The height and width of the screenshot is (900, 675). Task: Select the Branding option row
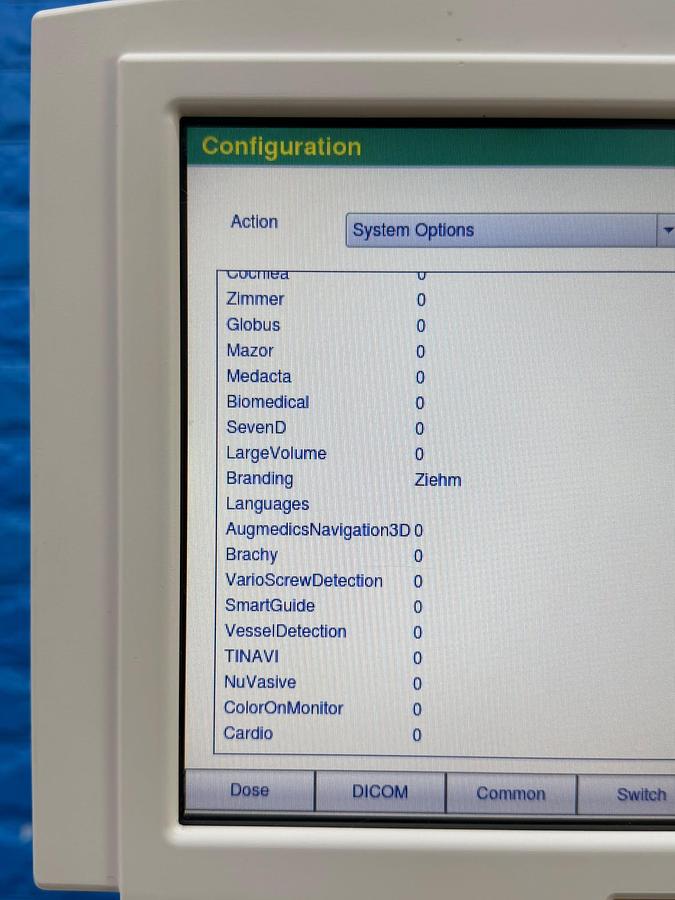445,479
